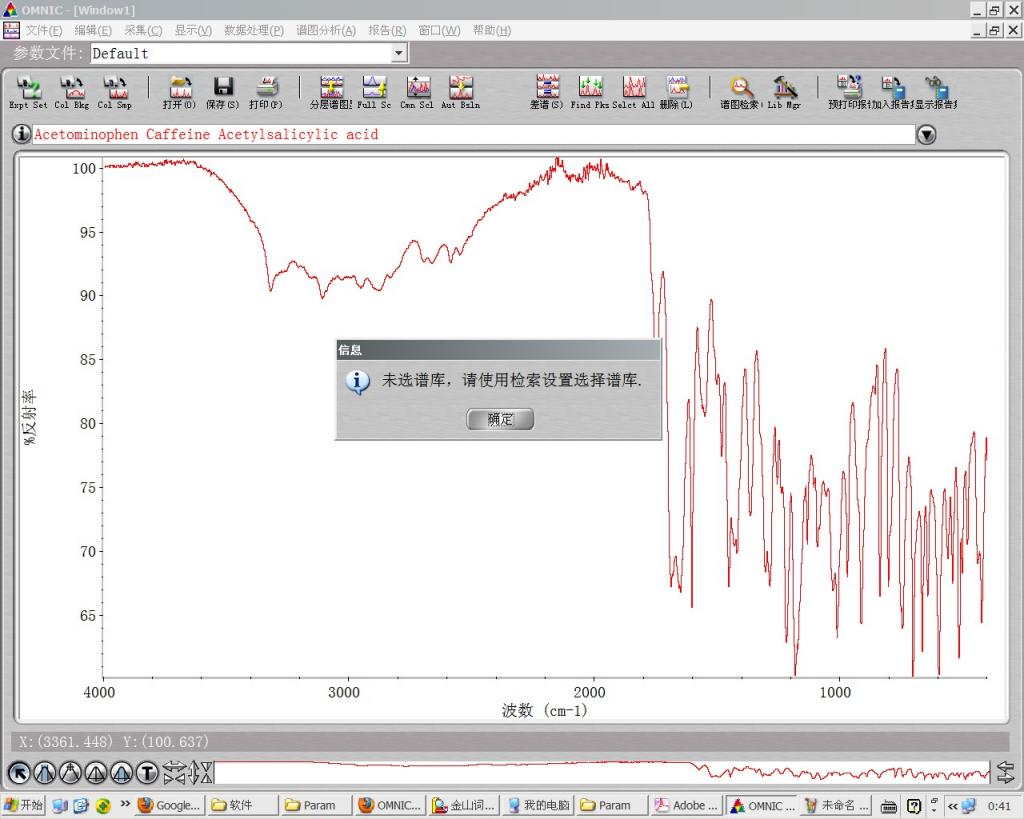
Task: Open the 报告(R) menu
Action: (387, 31)
